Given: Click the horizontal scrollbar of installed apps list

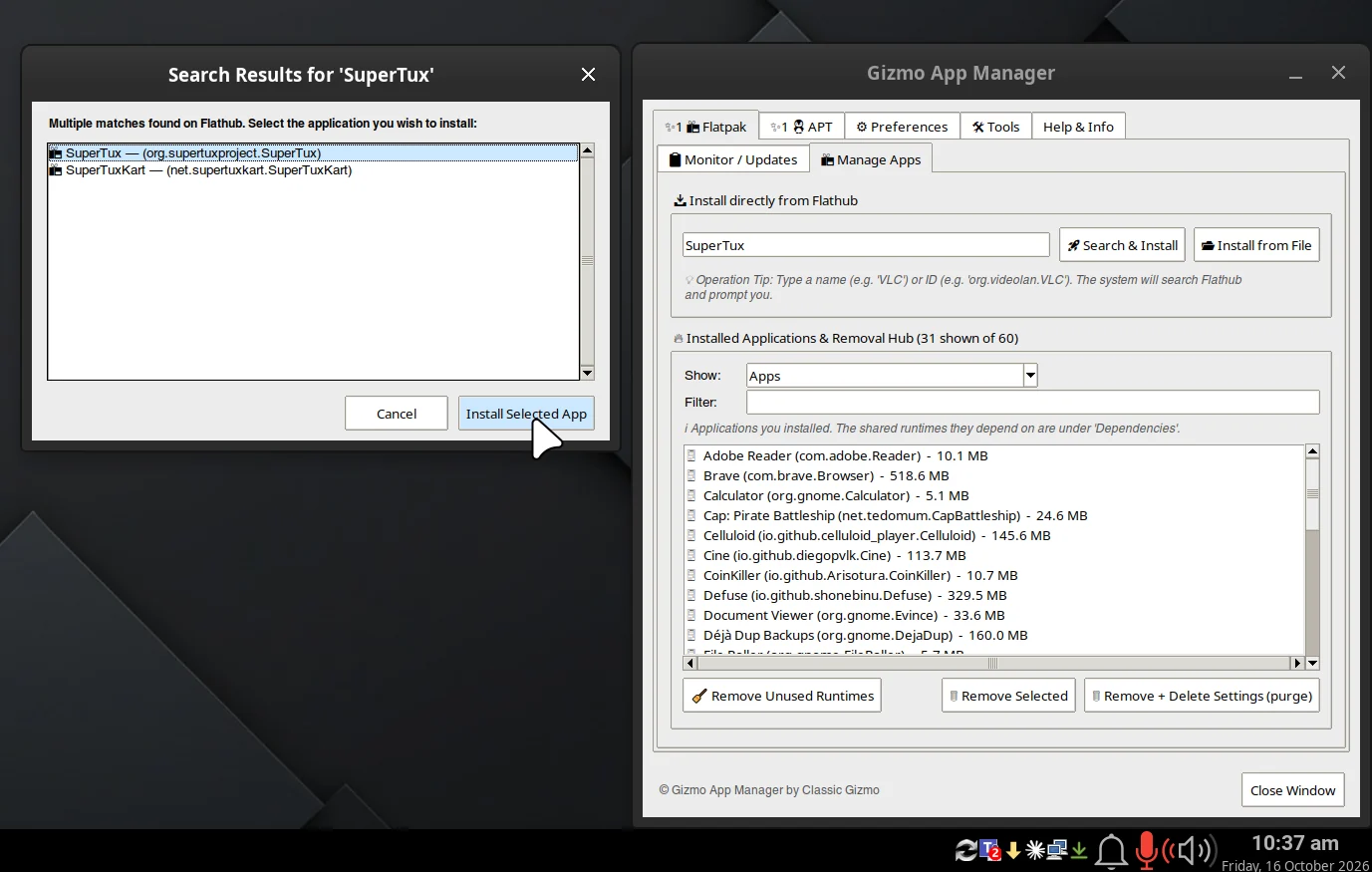Looking at the screenshot, I should coord(993,663).
